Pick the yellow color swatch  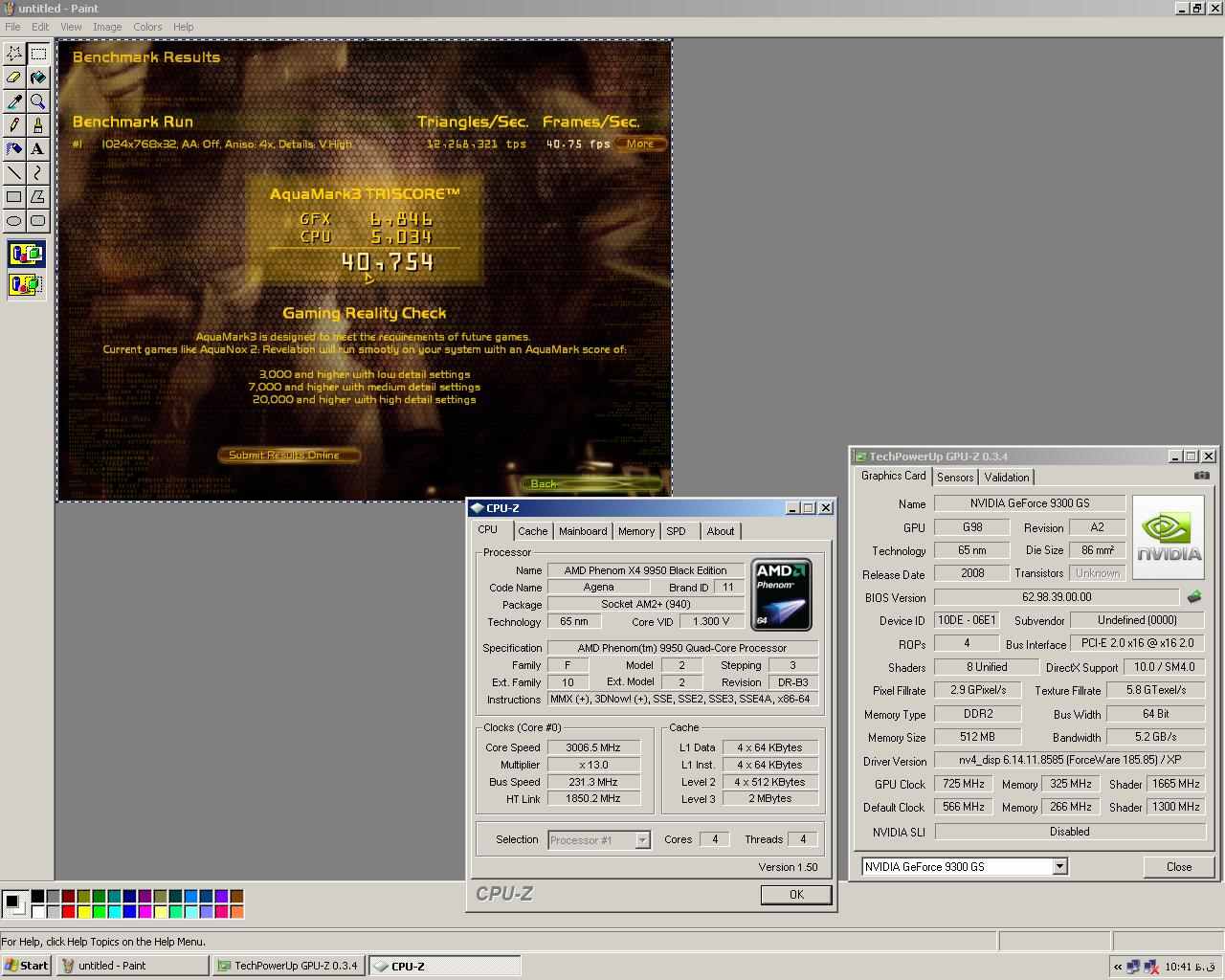click(83, 912)
